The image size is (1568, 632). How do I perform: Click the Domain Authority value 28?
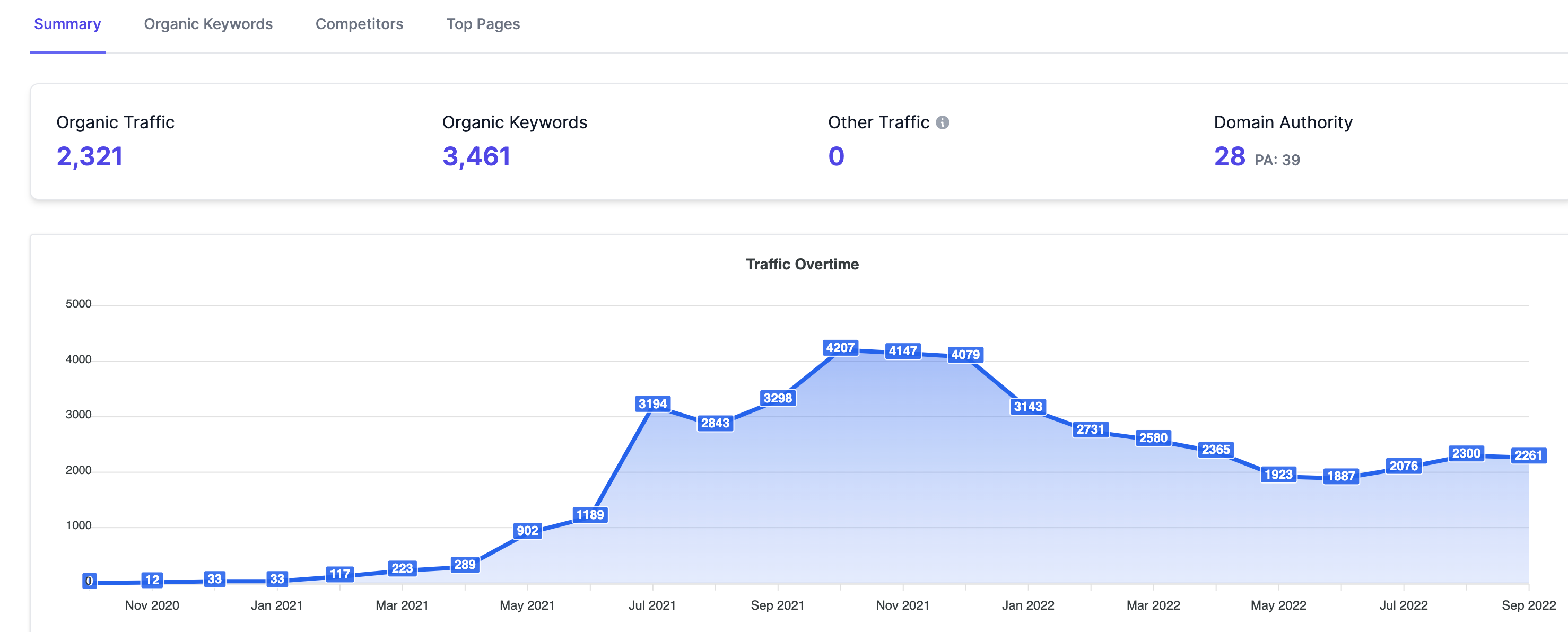[1229, 156]
